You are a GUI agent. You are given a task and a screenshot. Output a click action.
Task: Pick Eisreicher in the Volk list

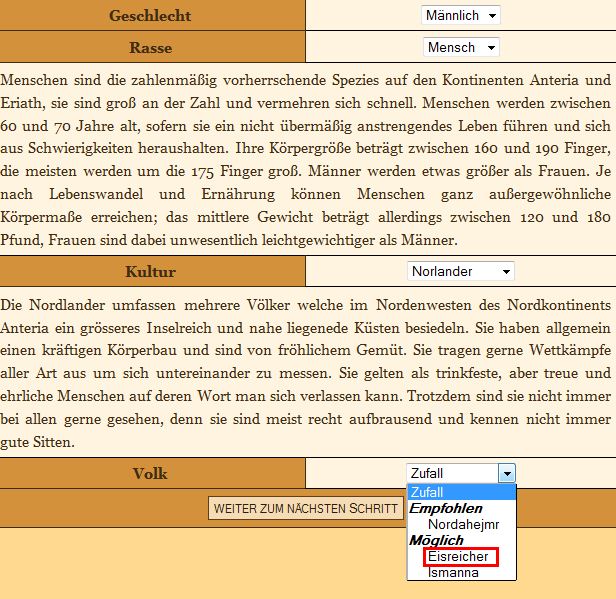coord(461,557)
